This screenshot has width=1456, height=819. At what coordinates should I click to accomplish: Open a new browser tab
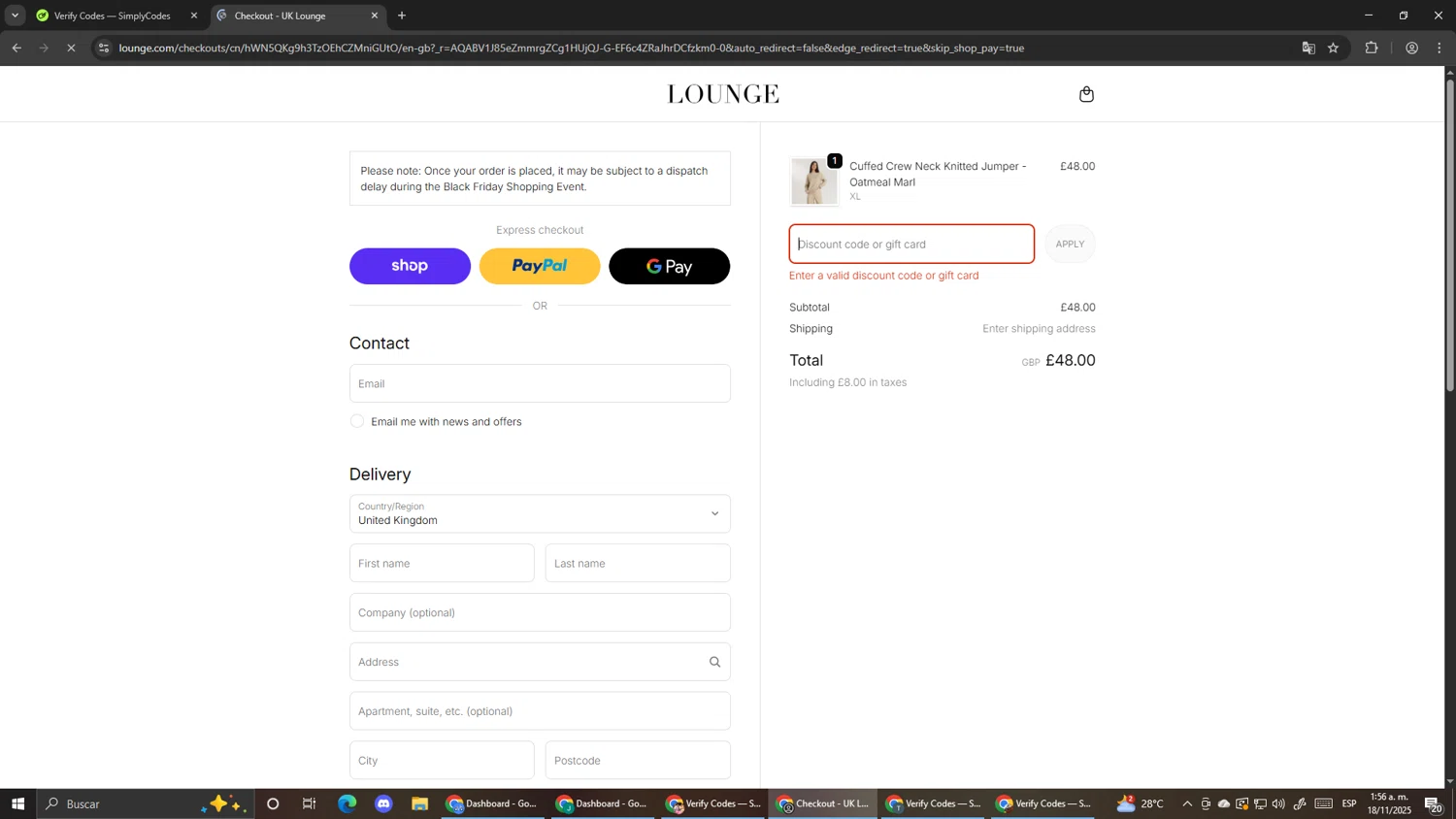402,16
